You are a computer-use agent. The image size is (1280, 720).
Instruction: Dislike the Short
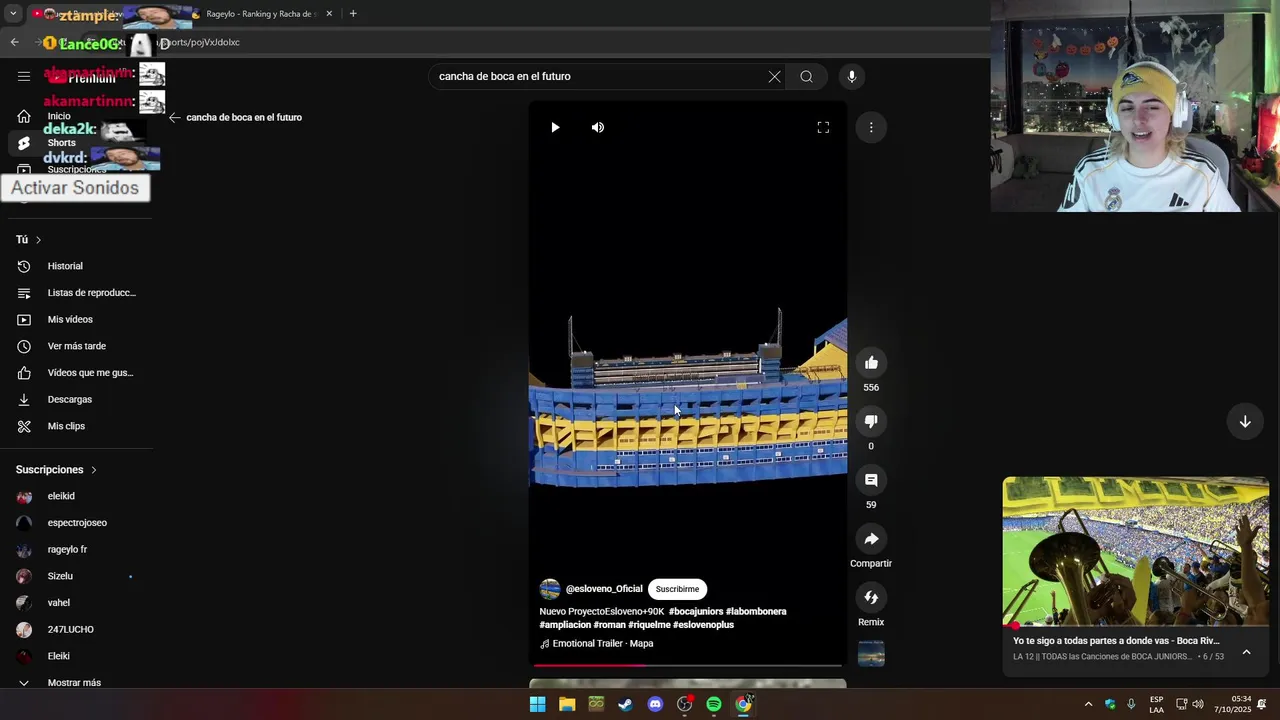coord(871,421)
